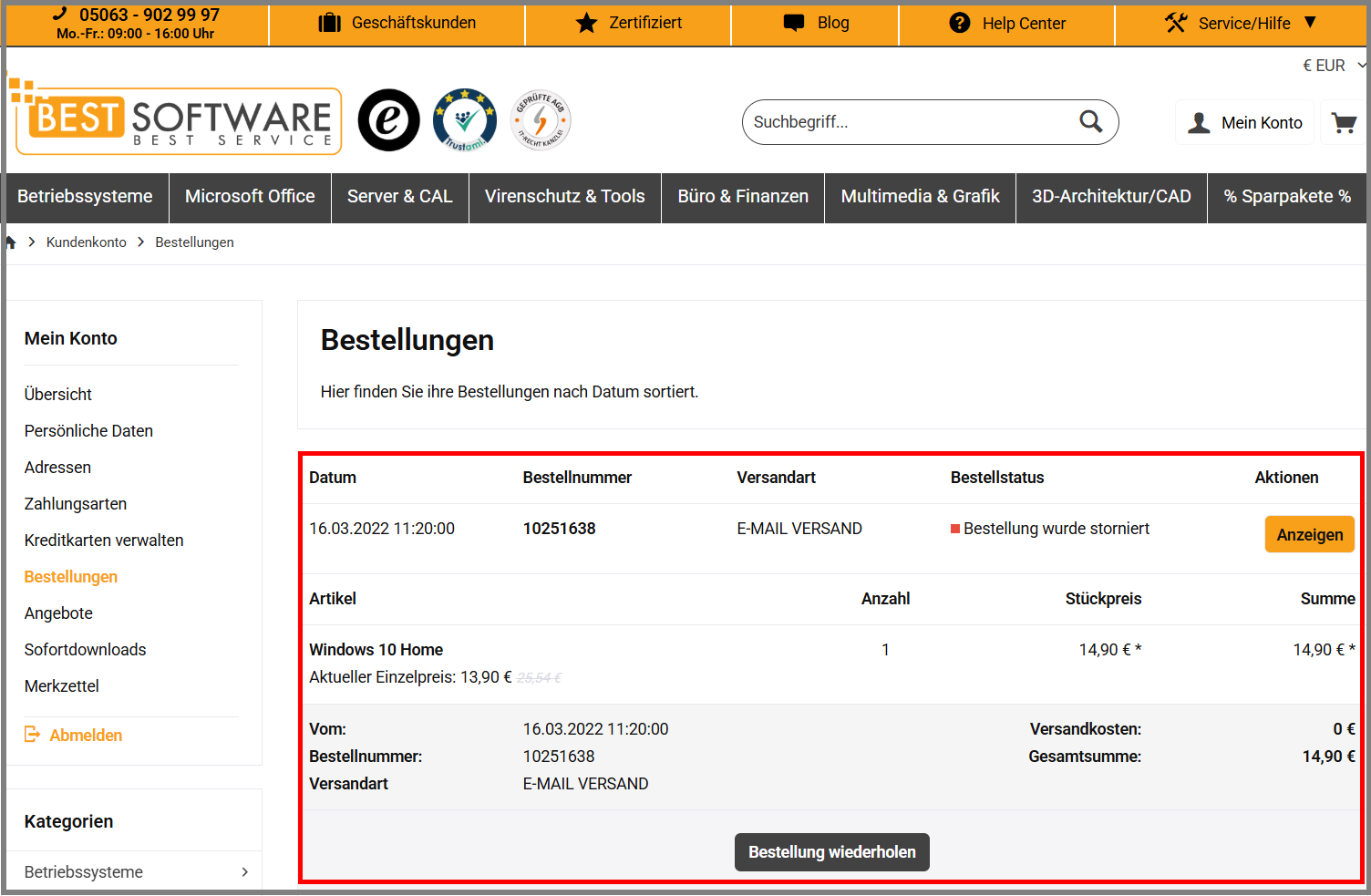This screenshot has height=896, width=1371.
Task: Click the Blog speech bubble icon
Action: point(794,23)
